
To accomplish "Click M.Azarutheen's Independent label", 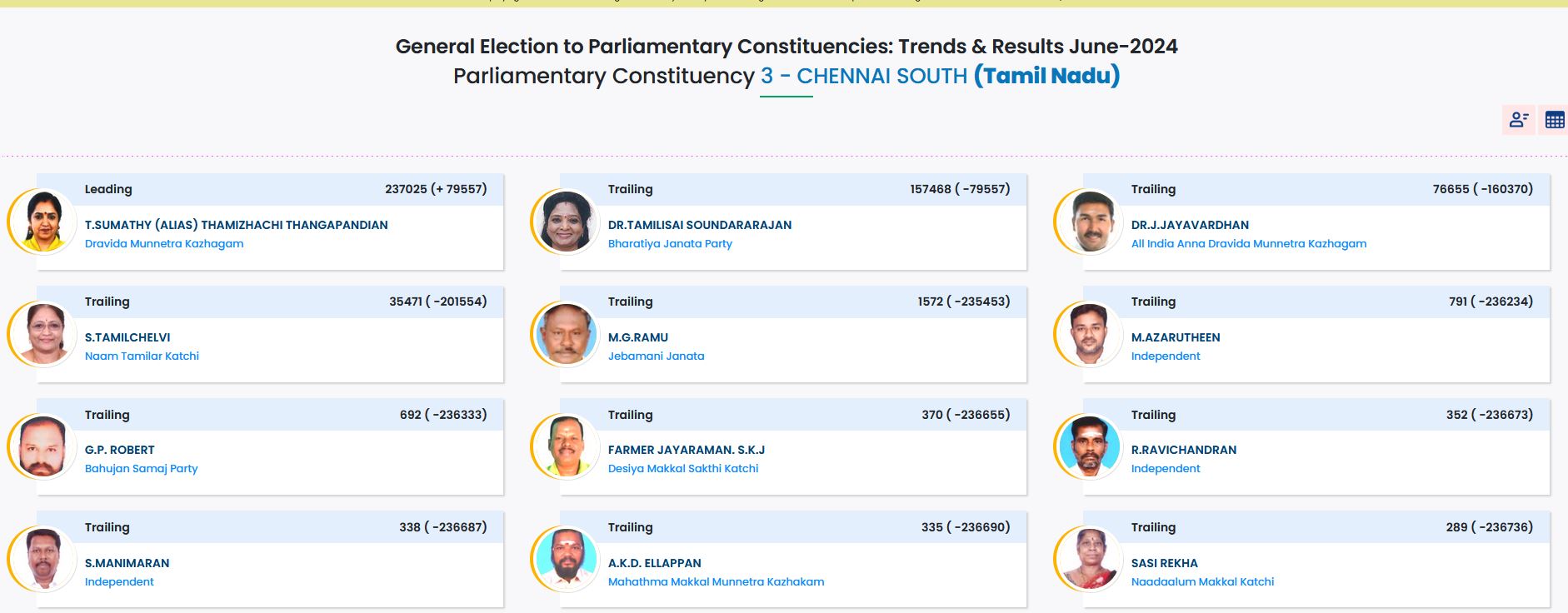I will 1166,356.
